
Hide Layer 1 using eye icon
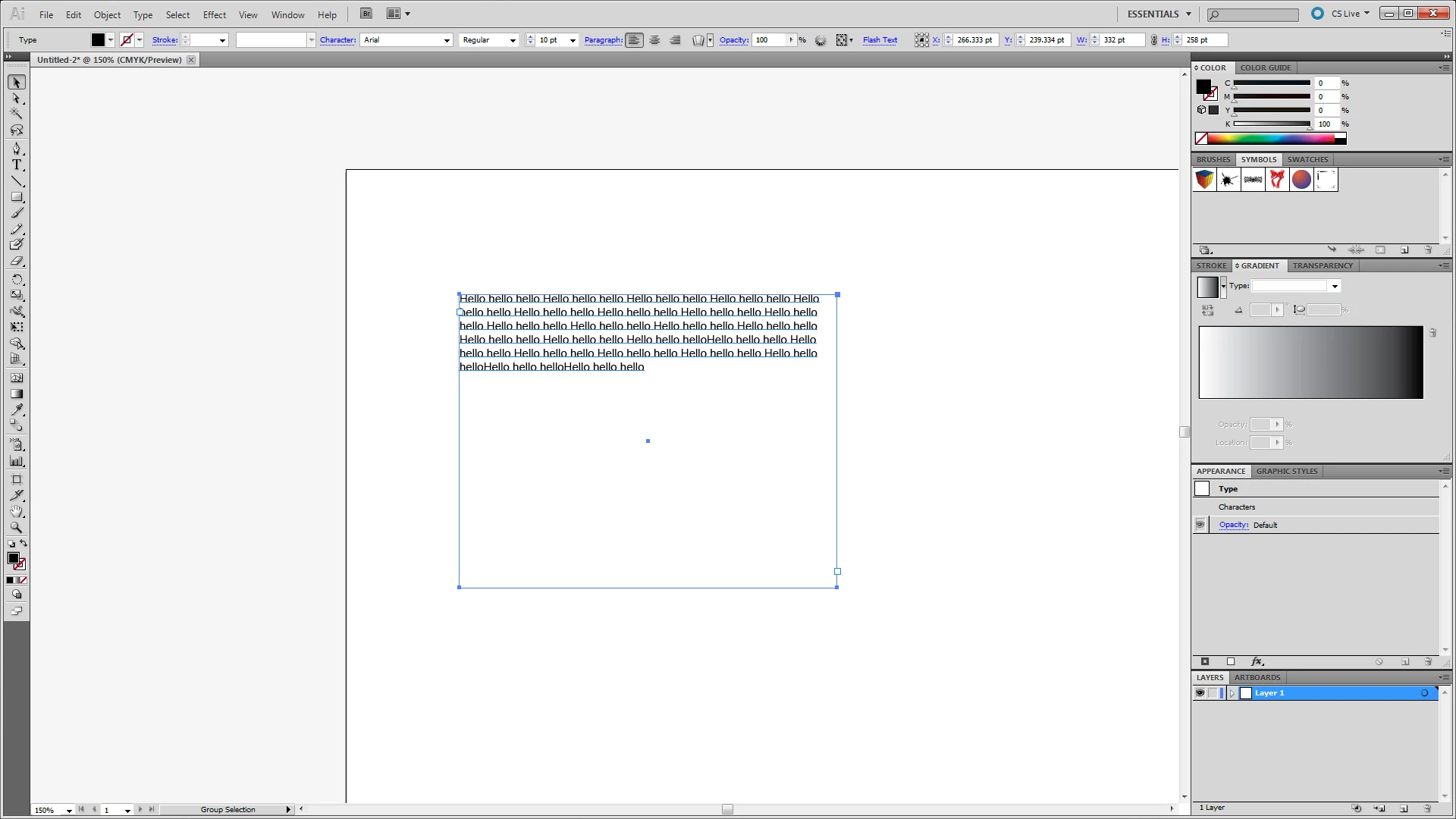pos(1200,693)
